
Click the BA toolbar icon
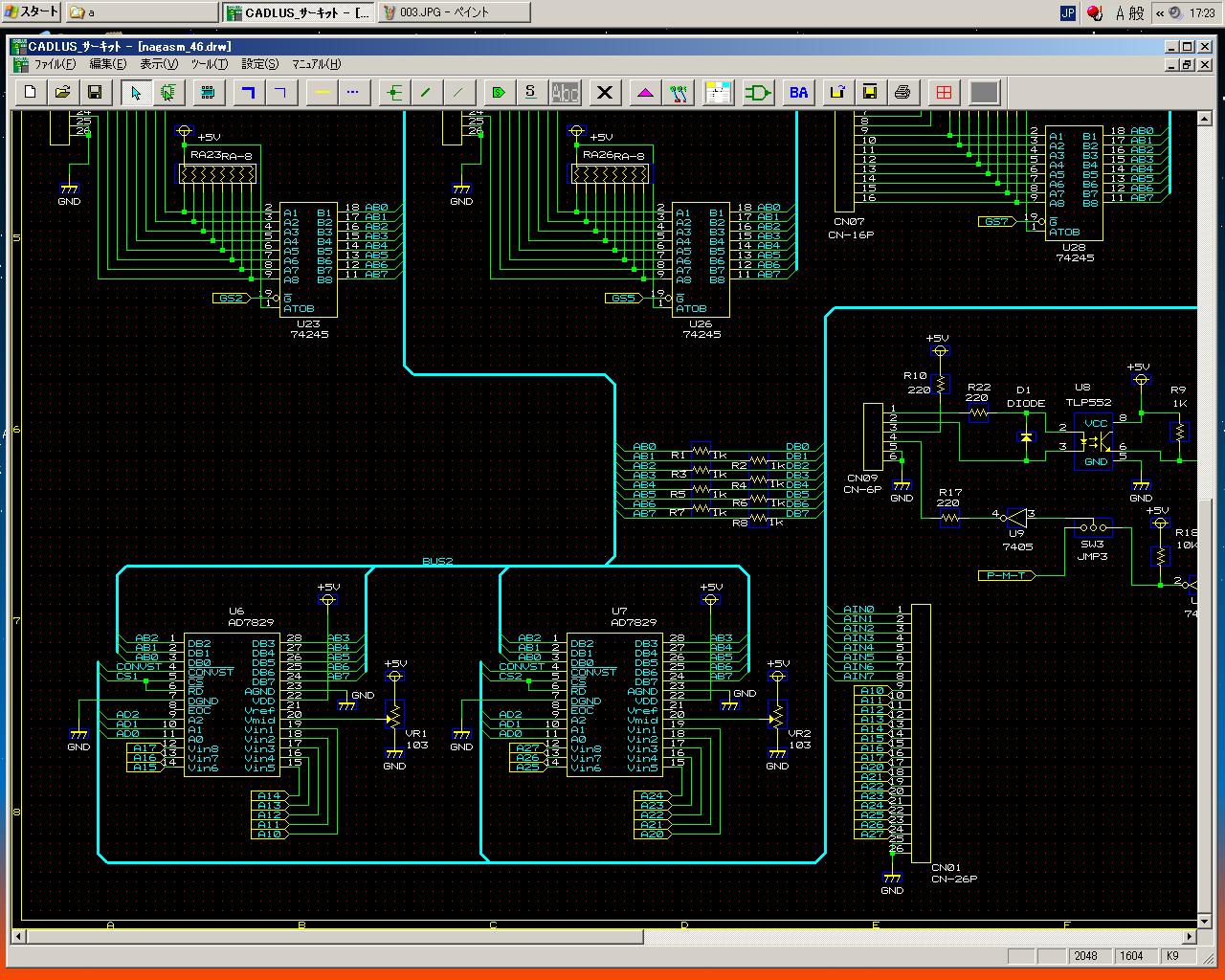point(798,92)
